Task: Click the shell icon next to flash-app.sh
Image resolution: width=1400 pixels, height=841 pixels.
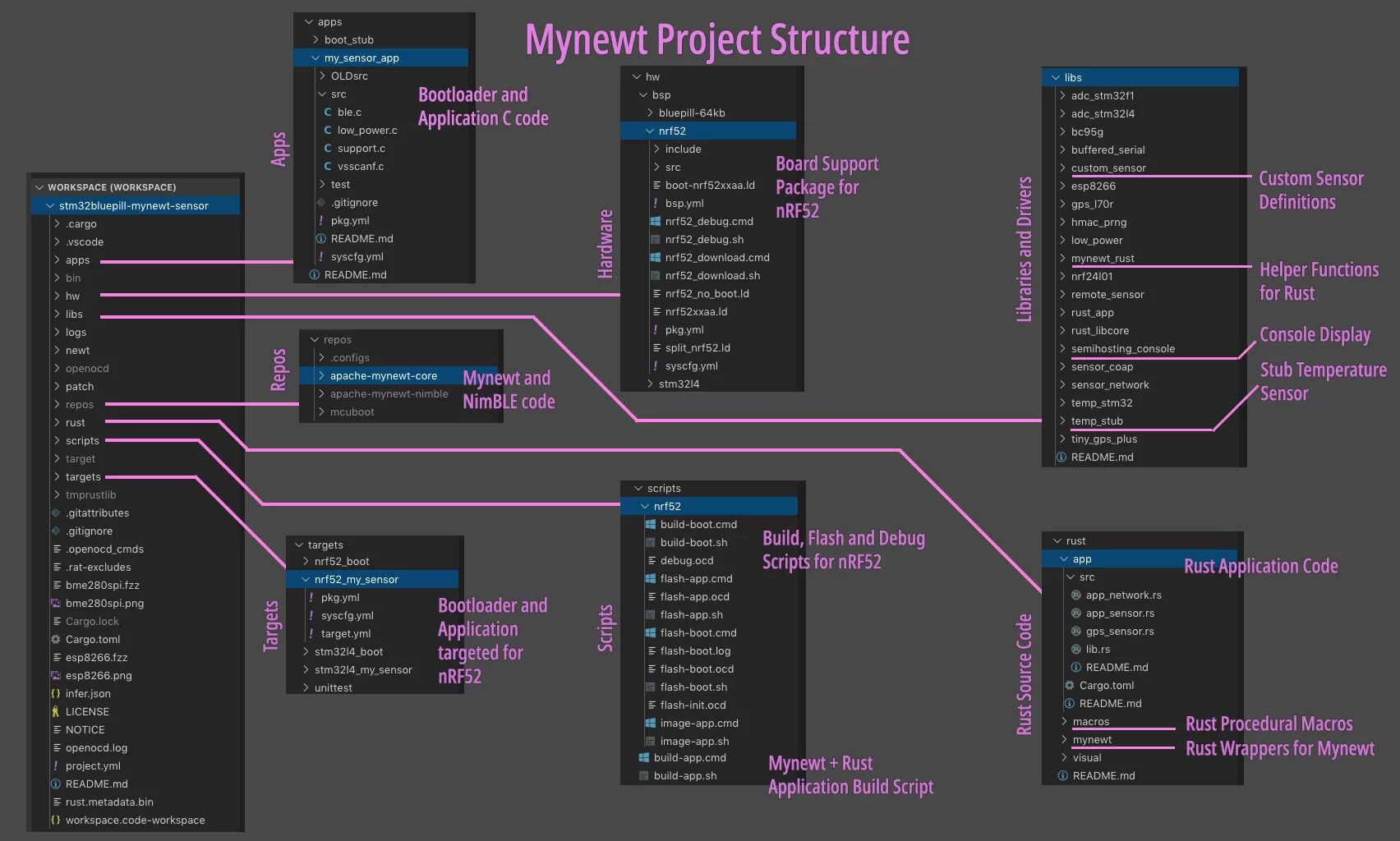Action: 651,614
